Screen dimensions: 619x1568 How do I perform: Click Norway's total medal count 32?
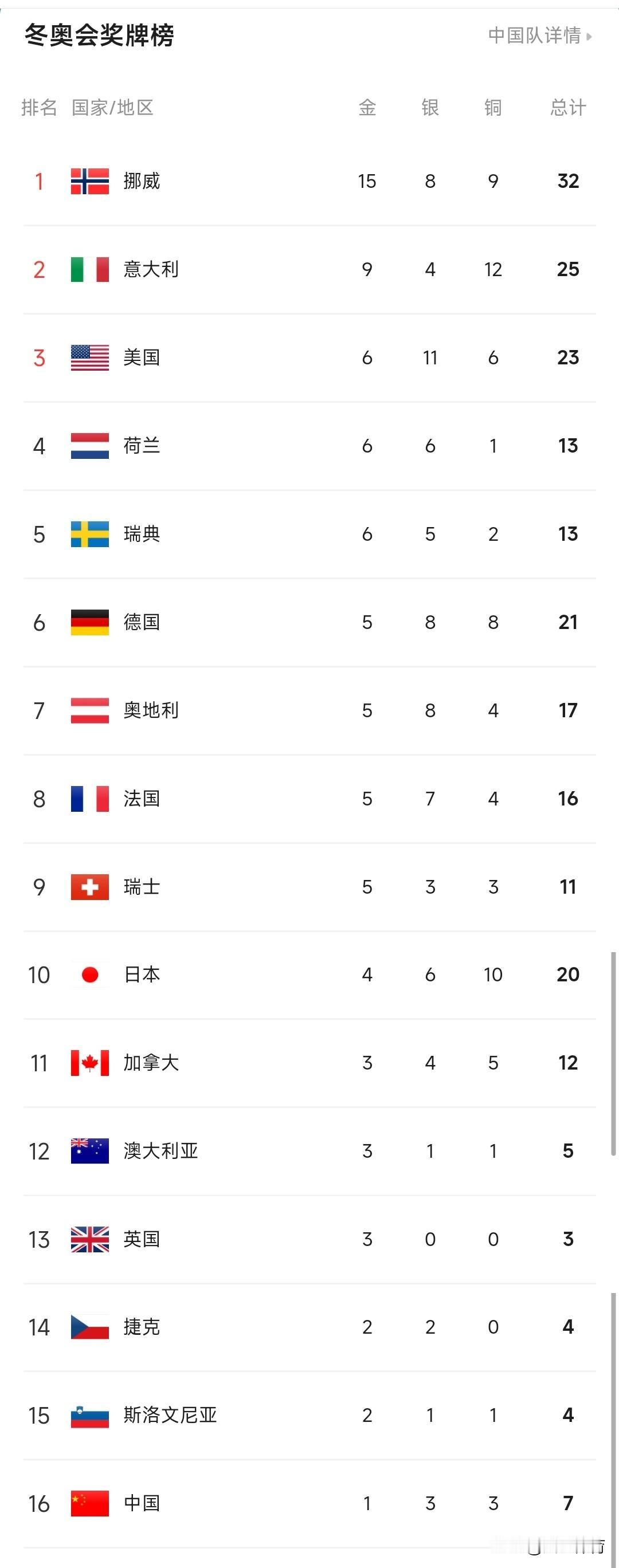[568, 181]
